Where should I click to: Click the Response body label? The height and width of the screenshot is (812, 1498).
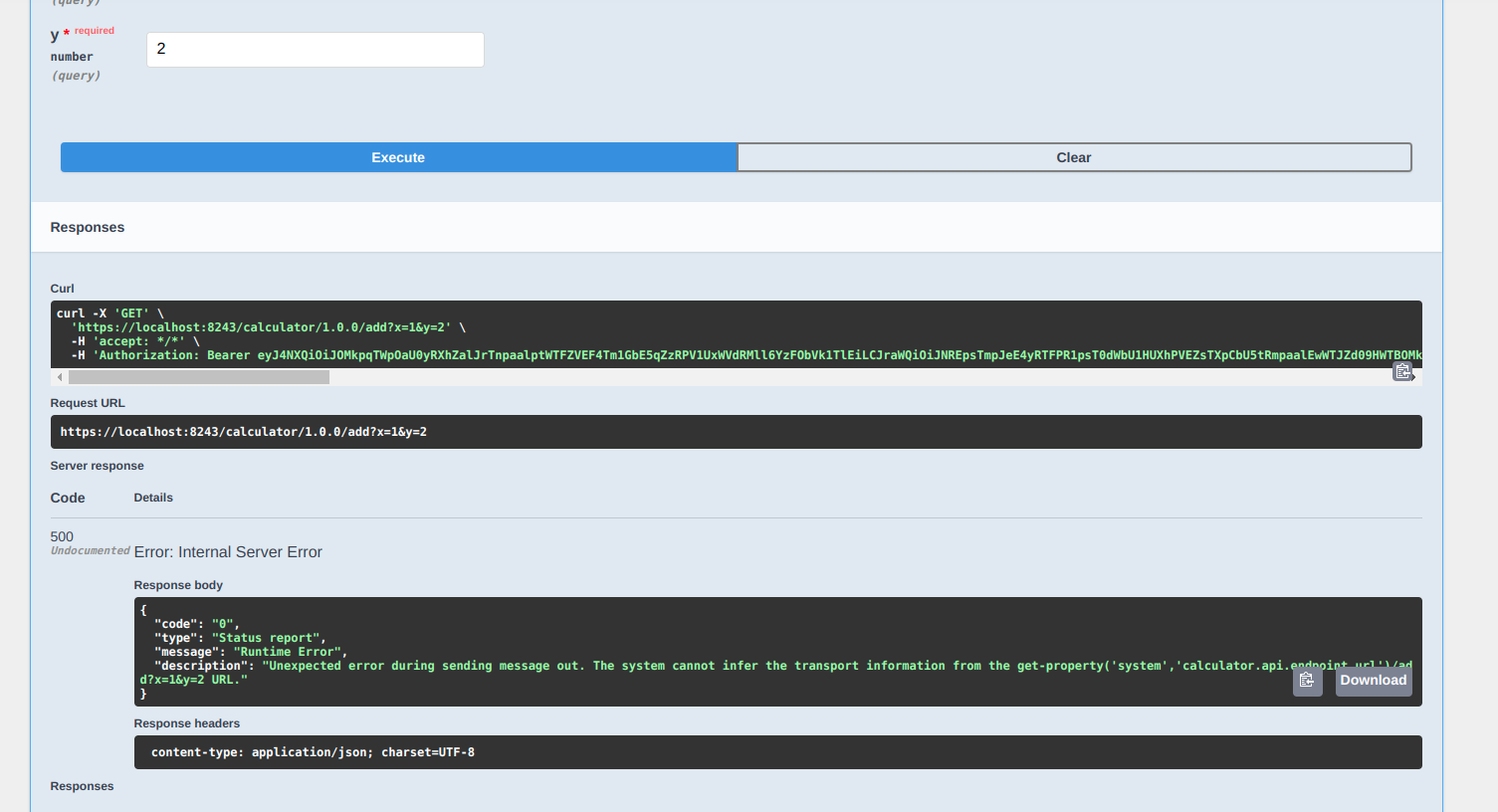click(178, 585)
